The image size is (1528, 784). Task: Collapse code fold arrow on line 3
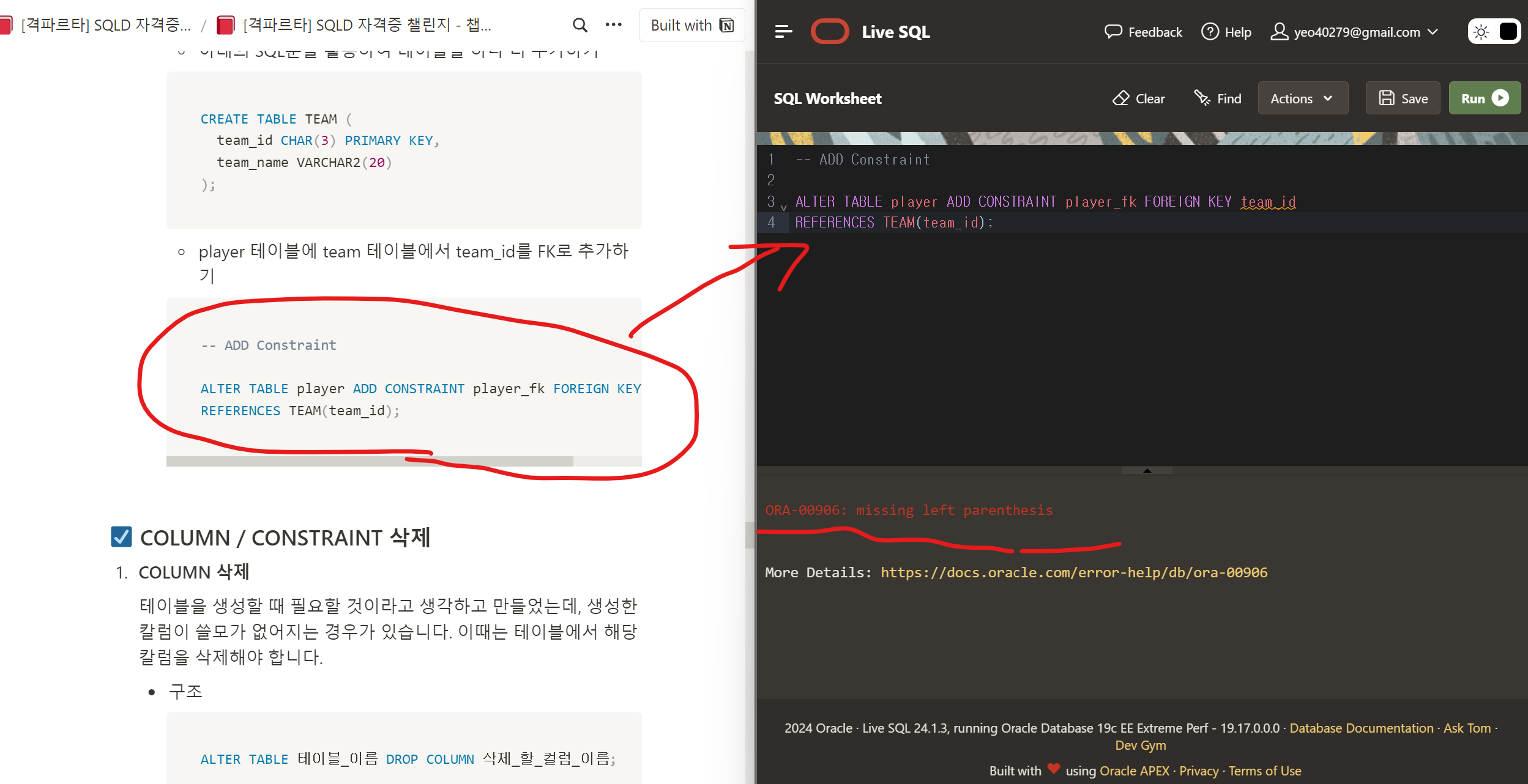pos(783,208)
